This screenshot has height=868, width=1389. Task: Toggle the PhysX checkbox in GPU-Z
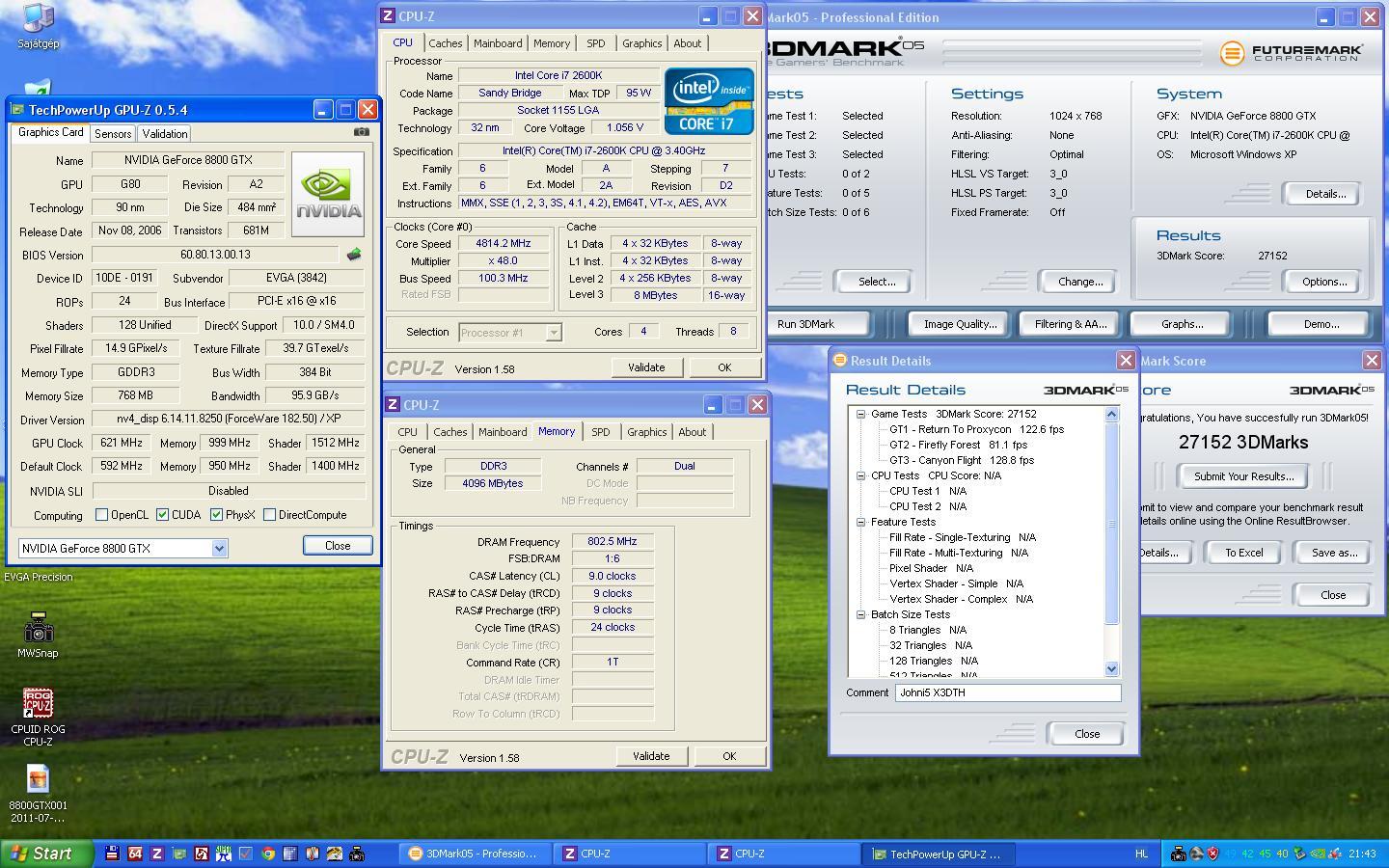coord(216,515)
